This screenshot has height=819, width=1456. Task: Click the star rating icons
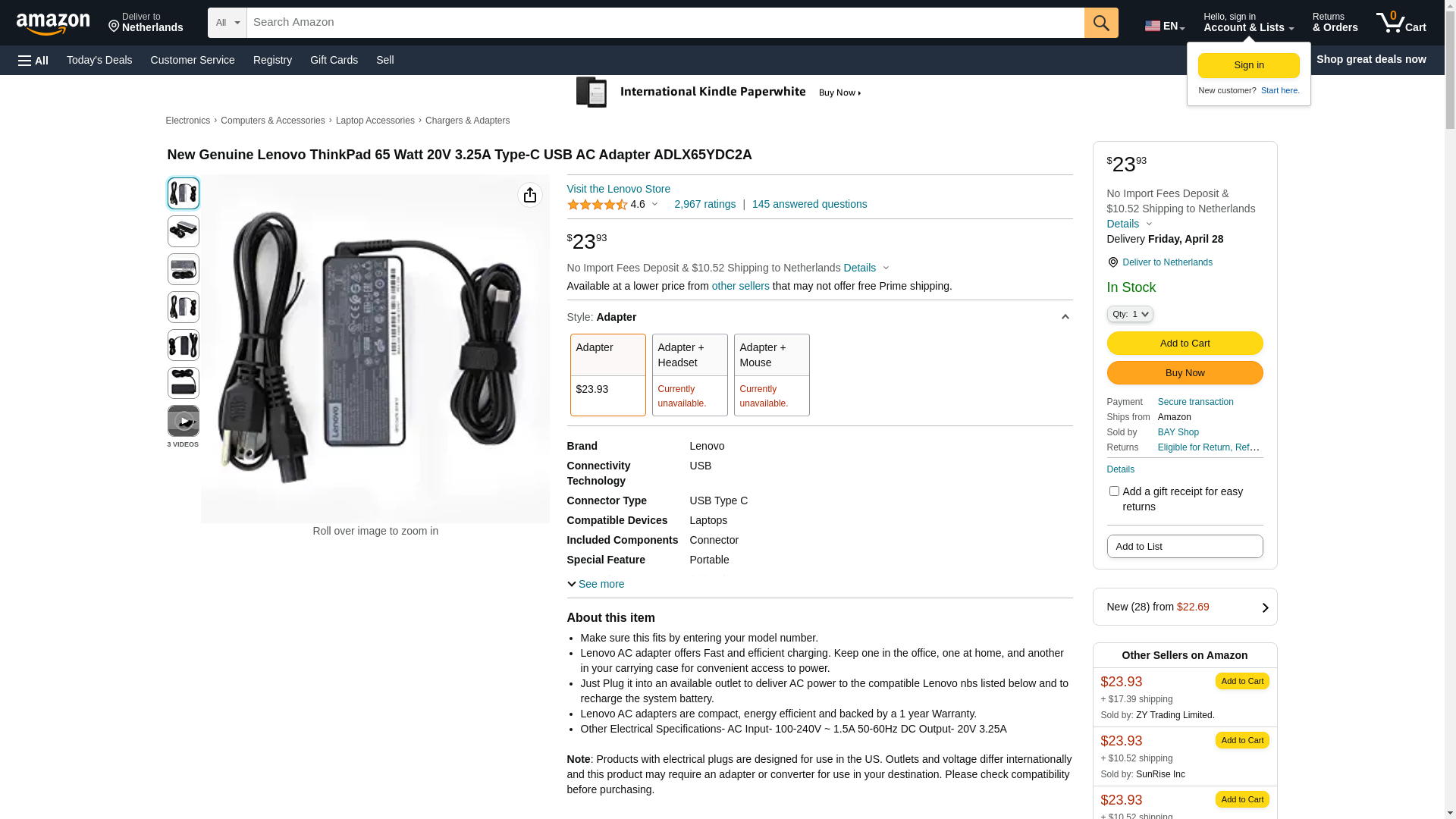click(x=597, y=205)
